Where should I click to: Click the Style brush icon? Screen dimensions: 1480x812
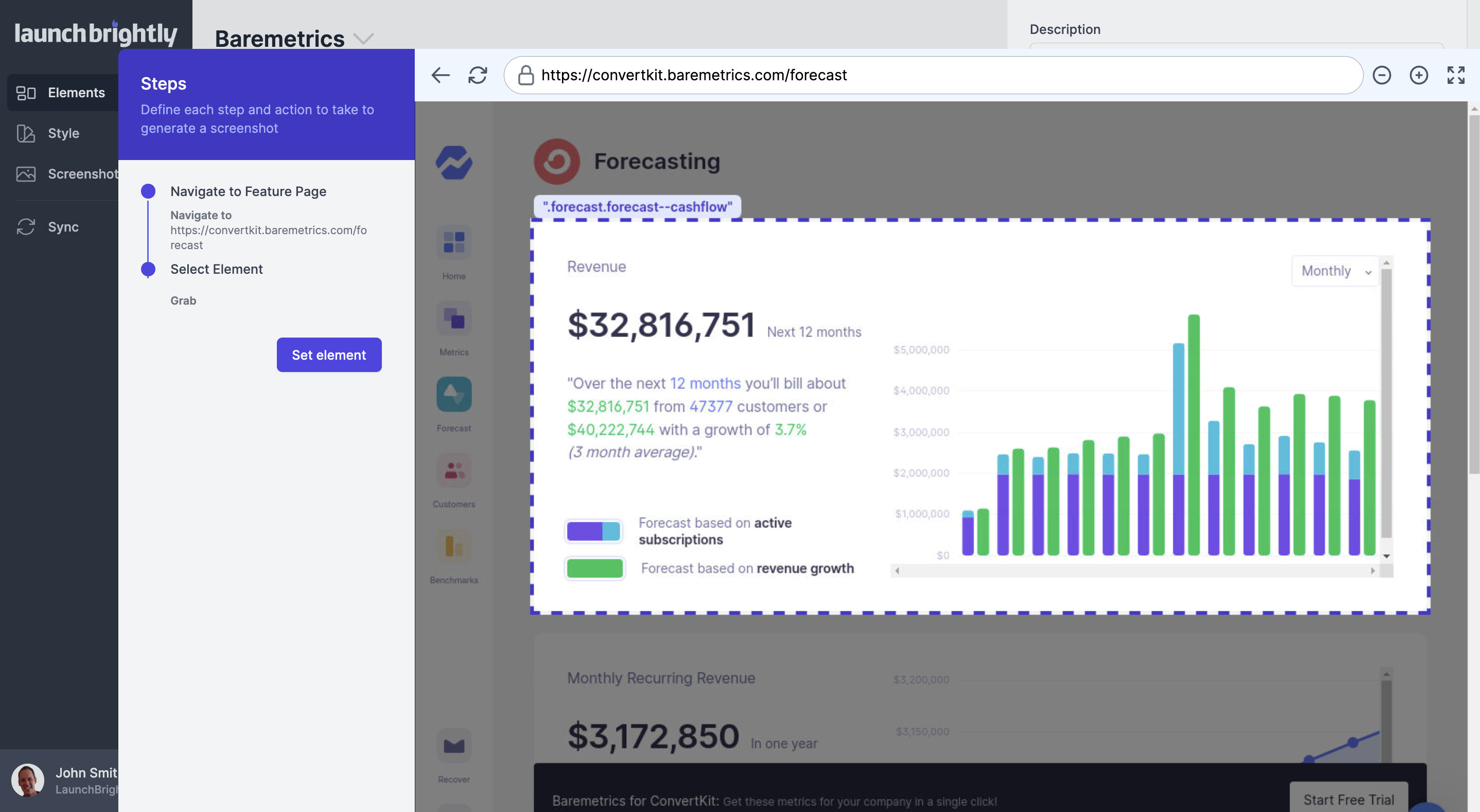(x=26, y=133)
